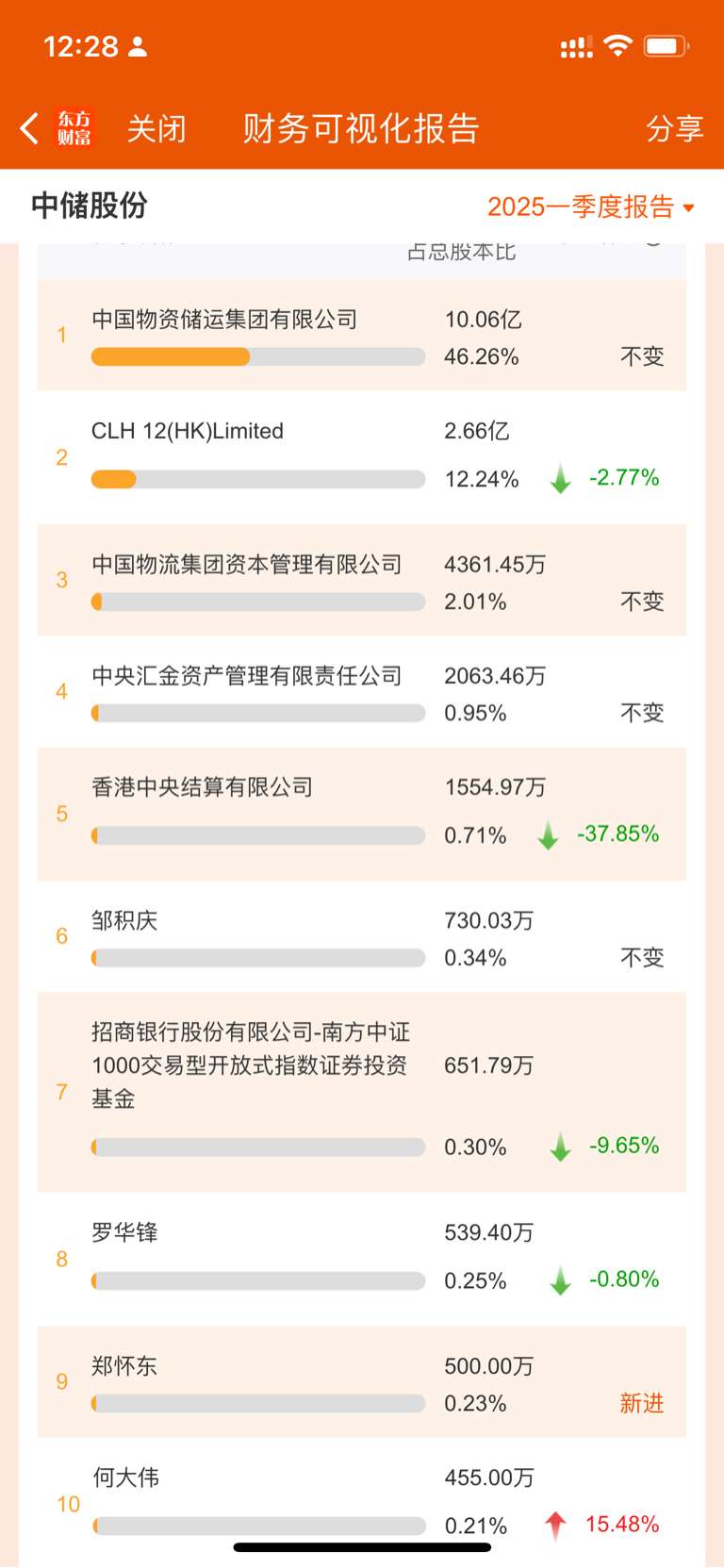Viewport: 724px width, 1568px height.
Task: Tap the Wi-Fi status icon
Action: [617, 46]
